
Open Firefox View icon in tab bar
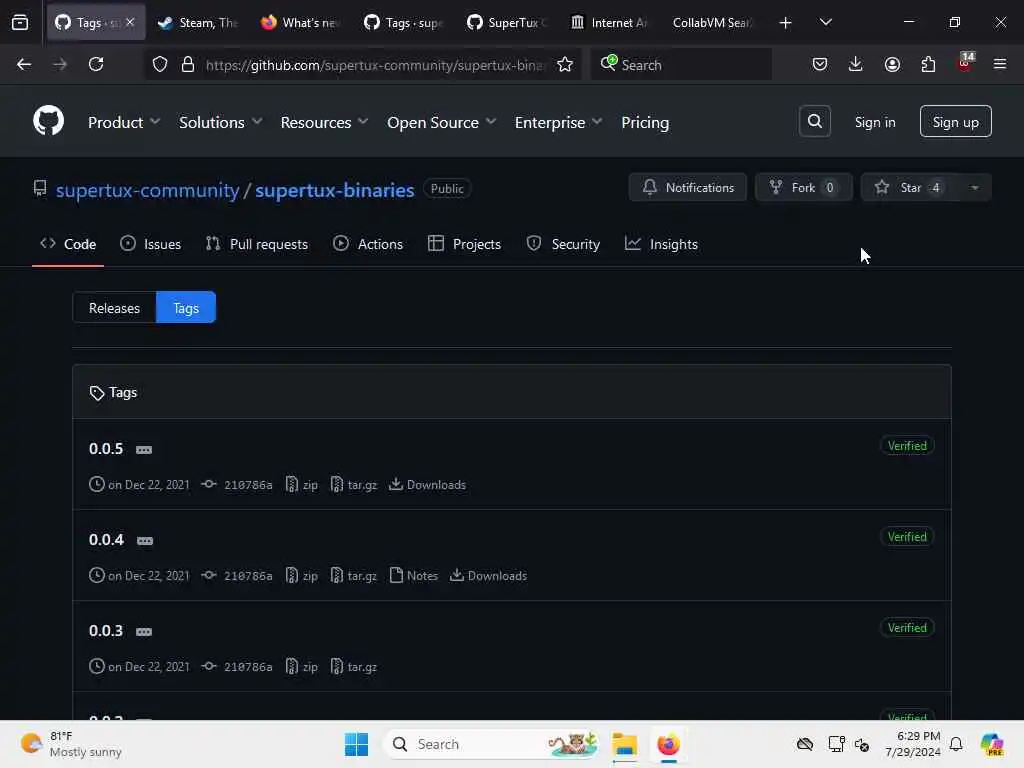click(x=20, y=23)
